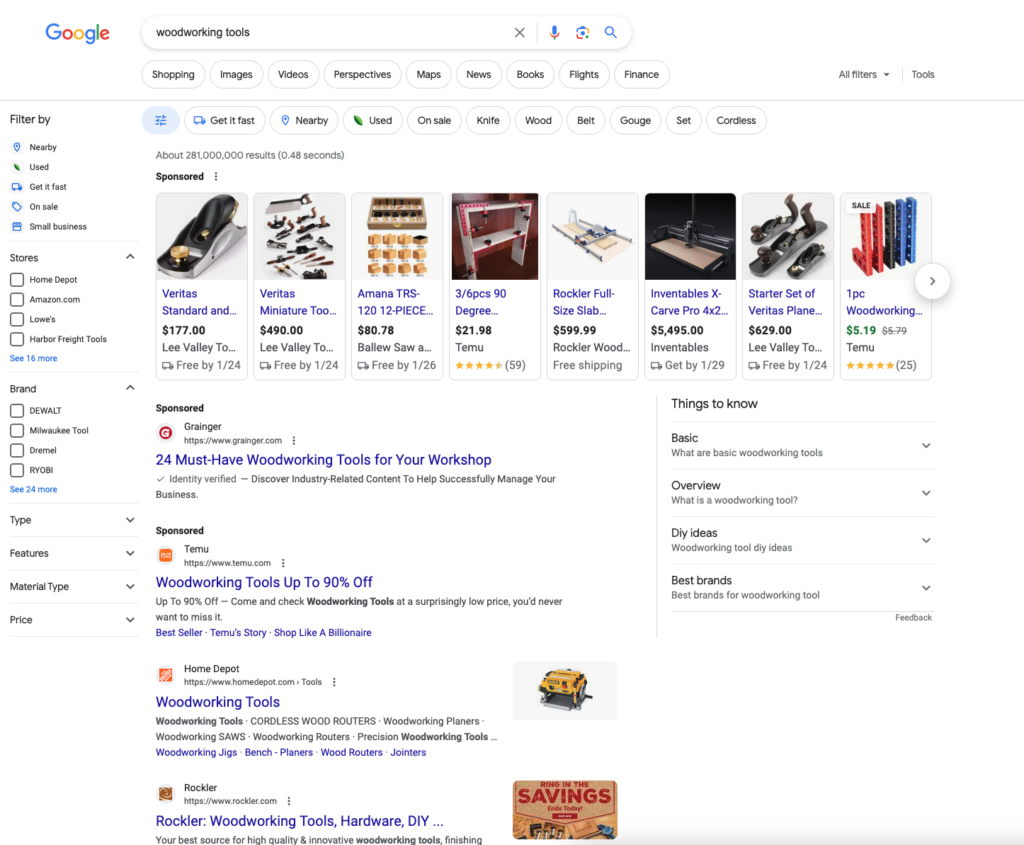Open Google Lens image search icon
Screen dimensions: 1024x845
pos(583,33)
